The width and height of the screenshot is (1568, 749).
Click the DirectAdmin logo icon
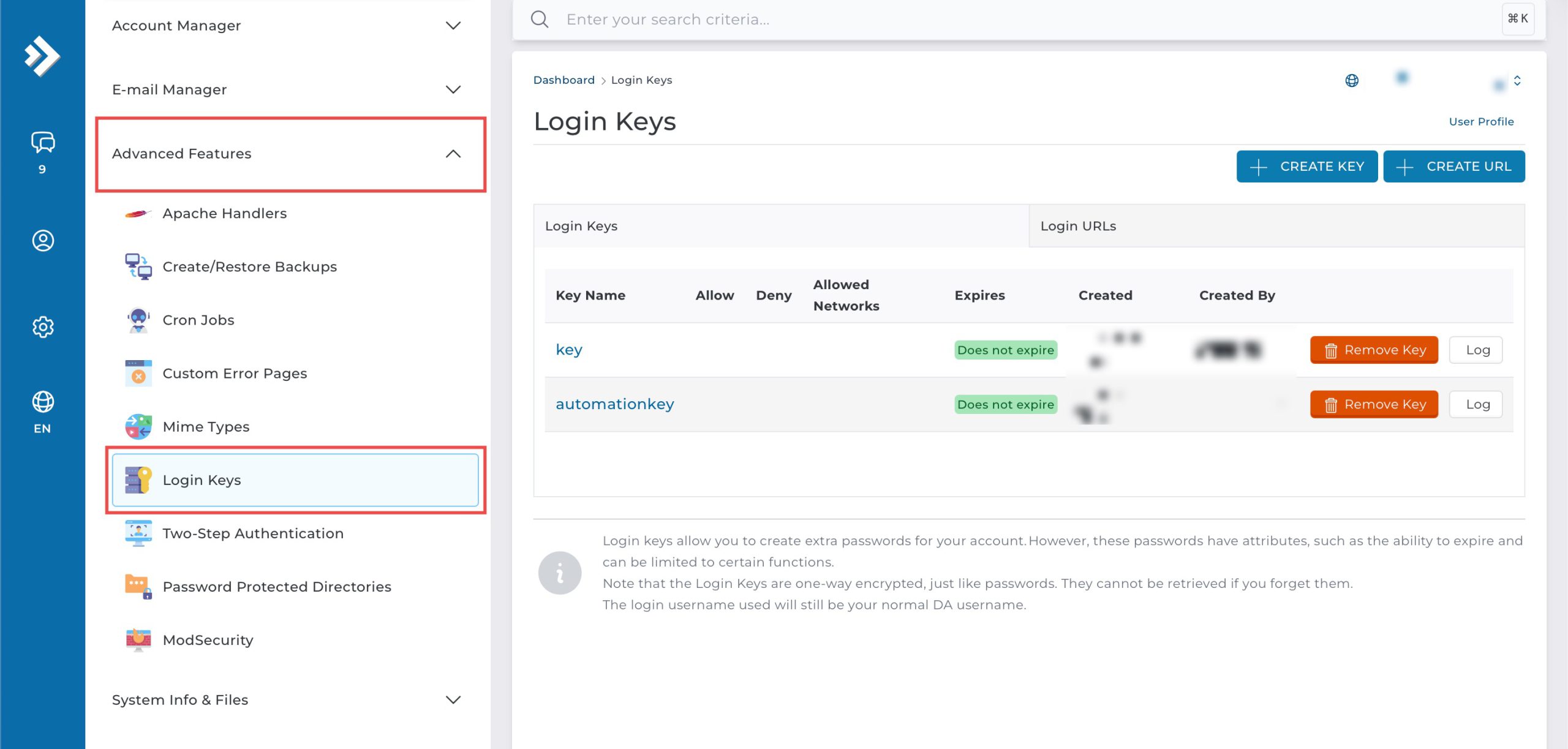42,56
